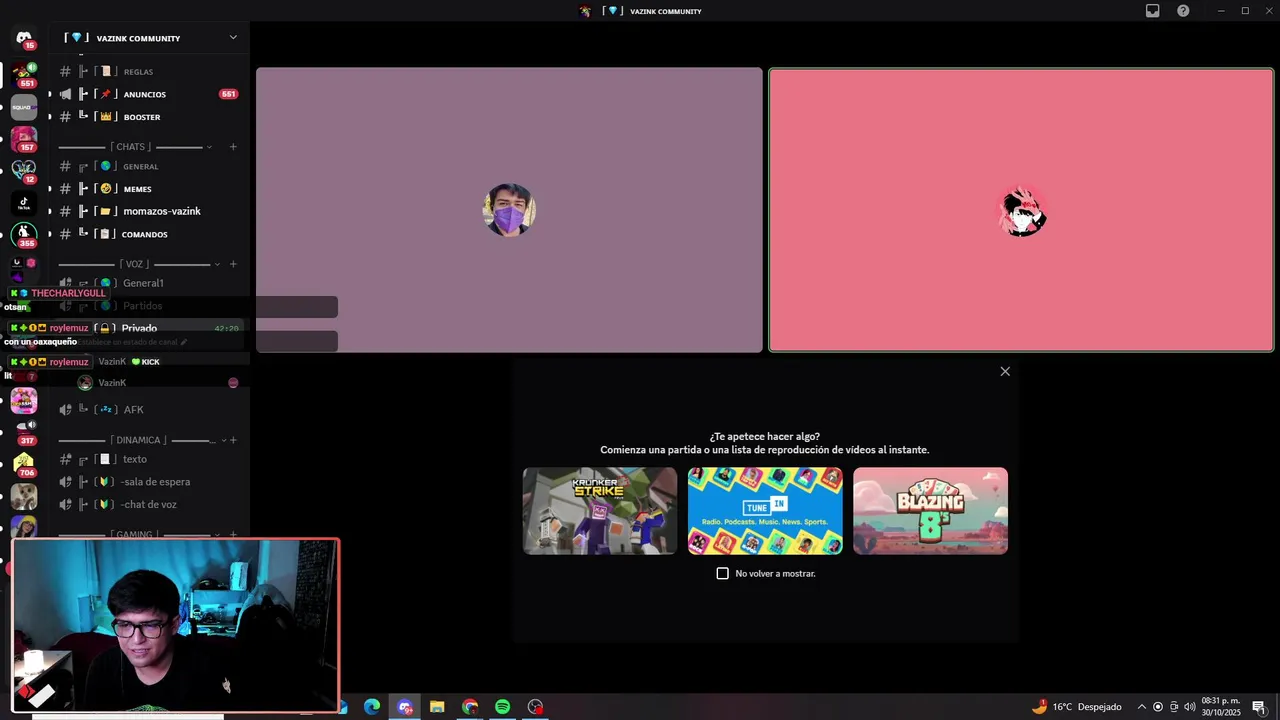1280x720 pixels.
Task: Check the 'No volver a mostrar' checkbox
Action: [x=723, y=573]
